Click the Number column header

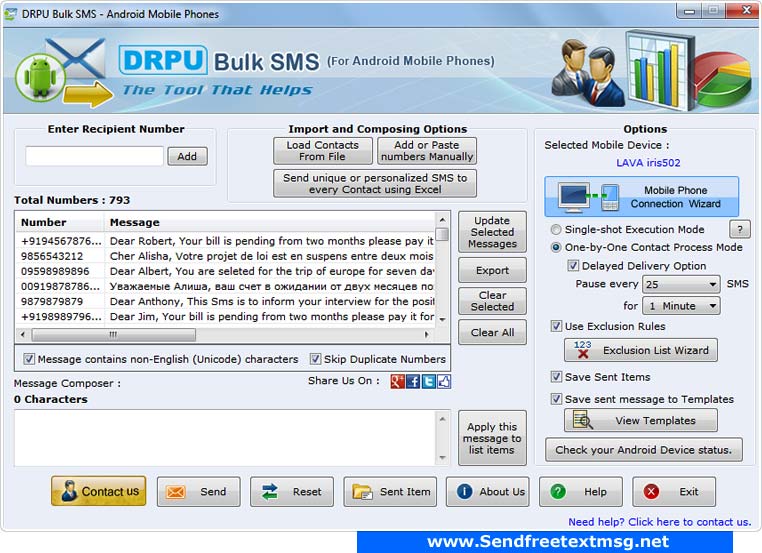coord(60,223)
